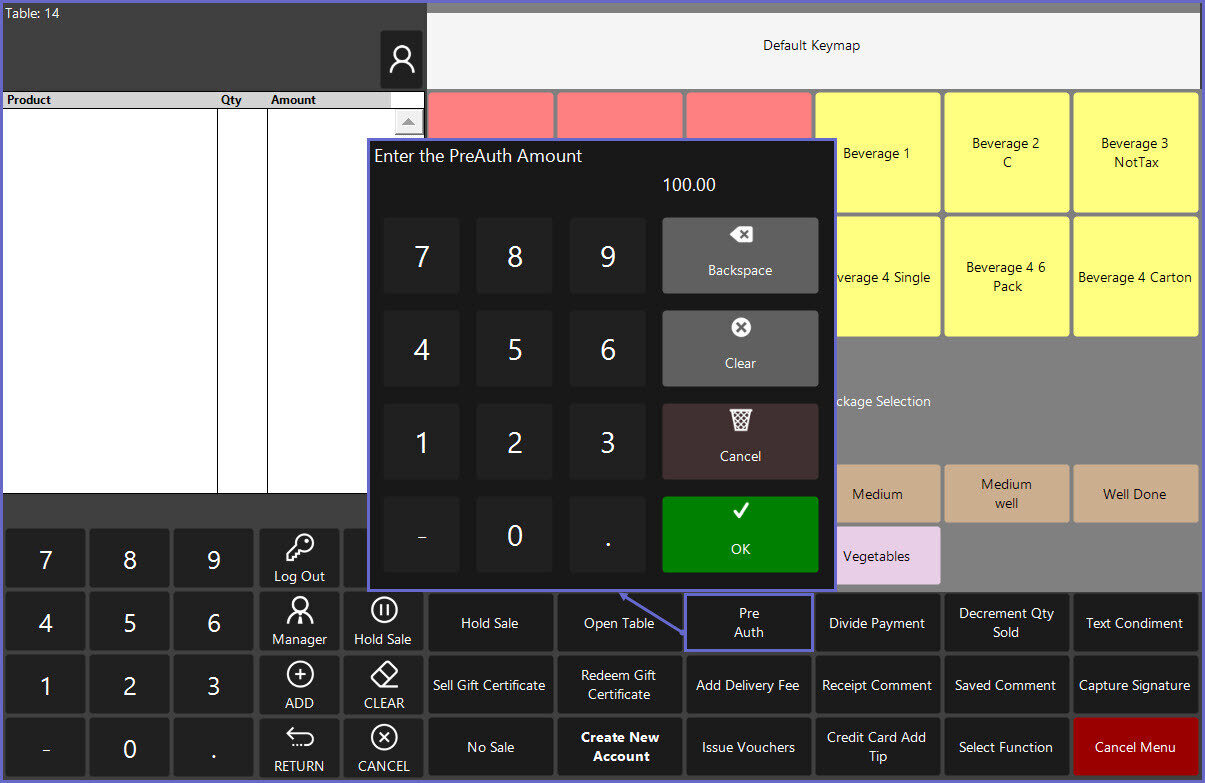Open the Divide Payment function
This screenshot has width=1205, height=783.
click(x=877, y=623)
